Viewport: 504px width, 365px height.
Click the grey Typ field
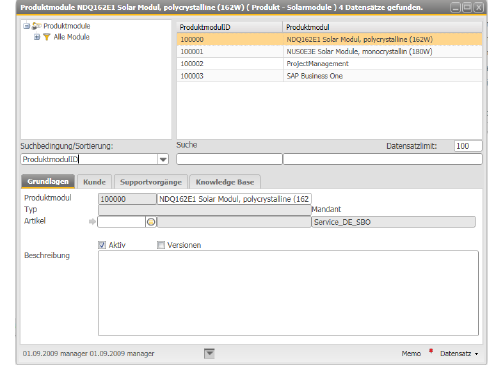(205, 210)
